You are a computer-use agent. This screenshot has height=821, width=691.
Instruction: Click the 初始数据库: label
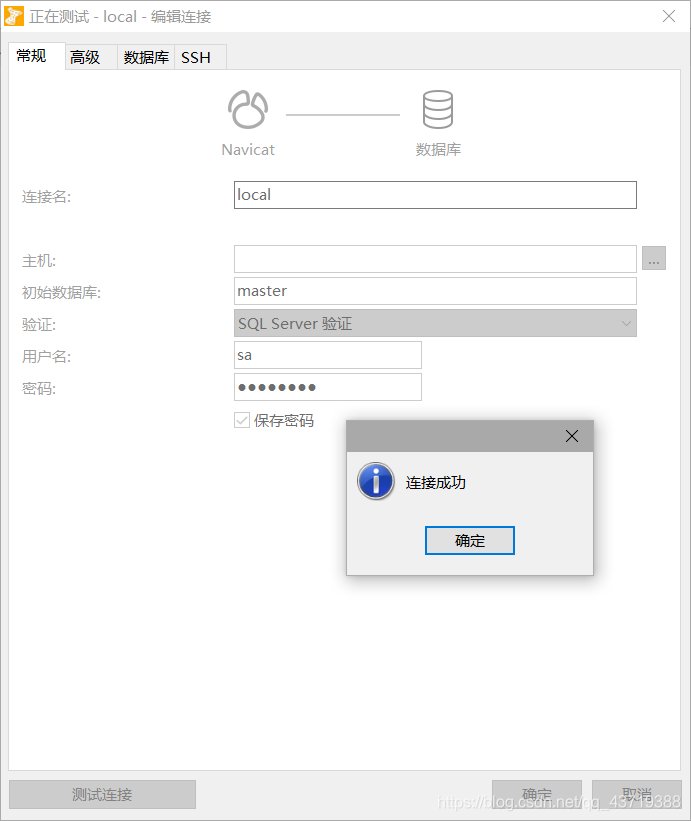point(61,292)
